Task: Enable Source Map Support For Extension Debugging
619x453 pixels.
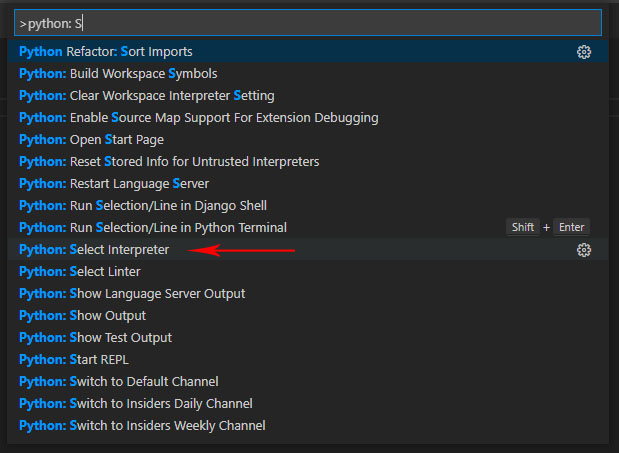Action: pyautogui.click(x=198, y=117)
